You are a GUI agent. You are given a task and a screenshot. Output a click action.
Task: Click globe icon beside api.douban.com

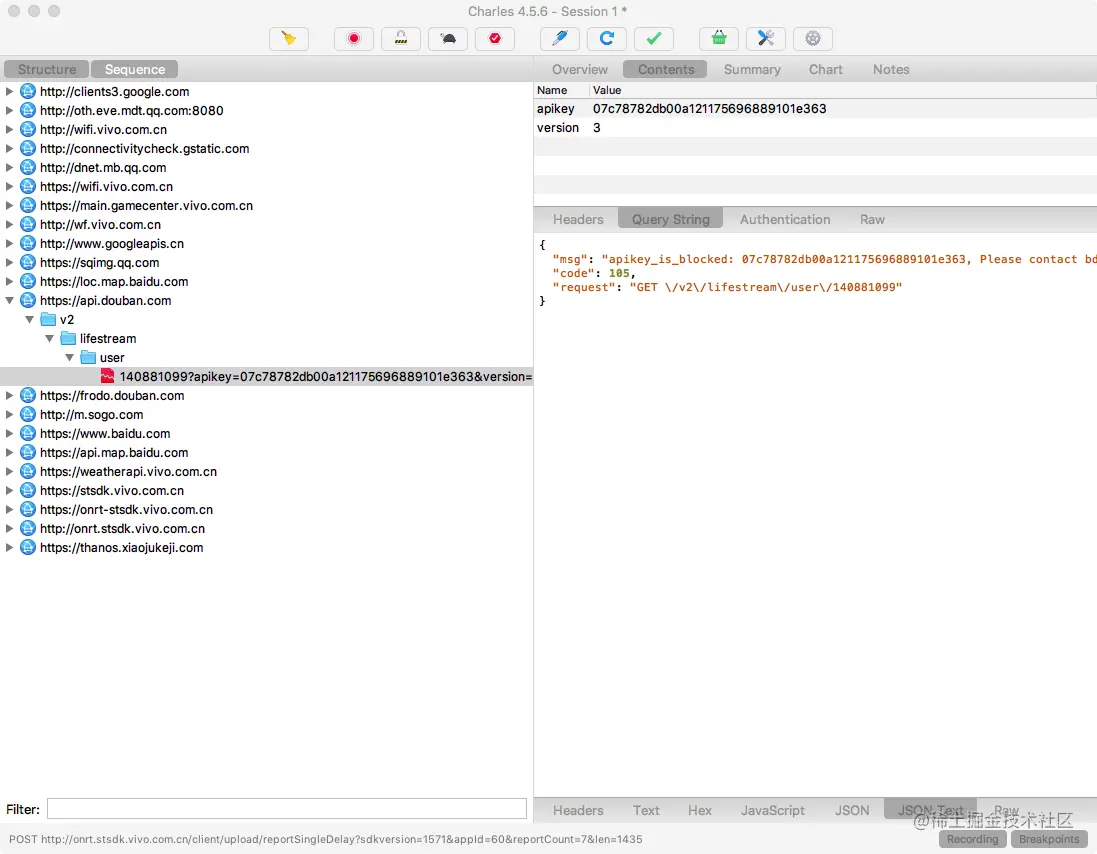pyautogui.click(x=27, y=300)
